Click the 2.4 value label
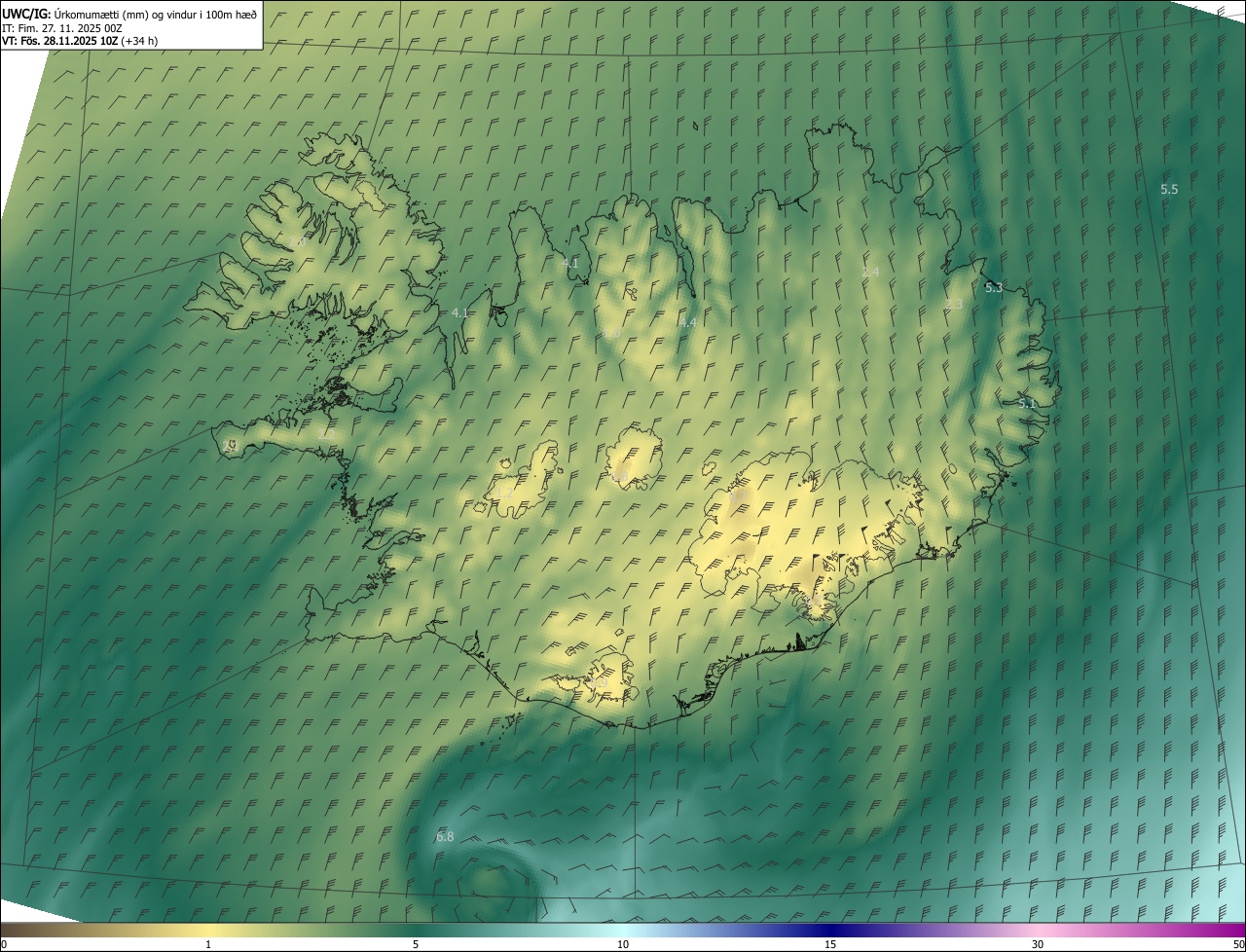 (x=870, y=273)
